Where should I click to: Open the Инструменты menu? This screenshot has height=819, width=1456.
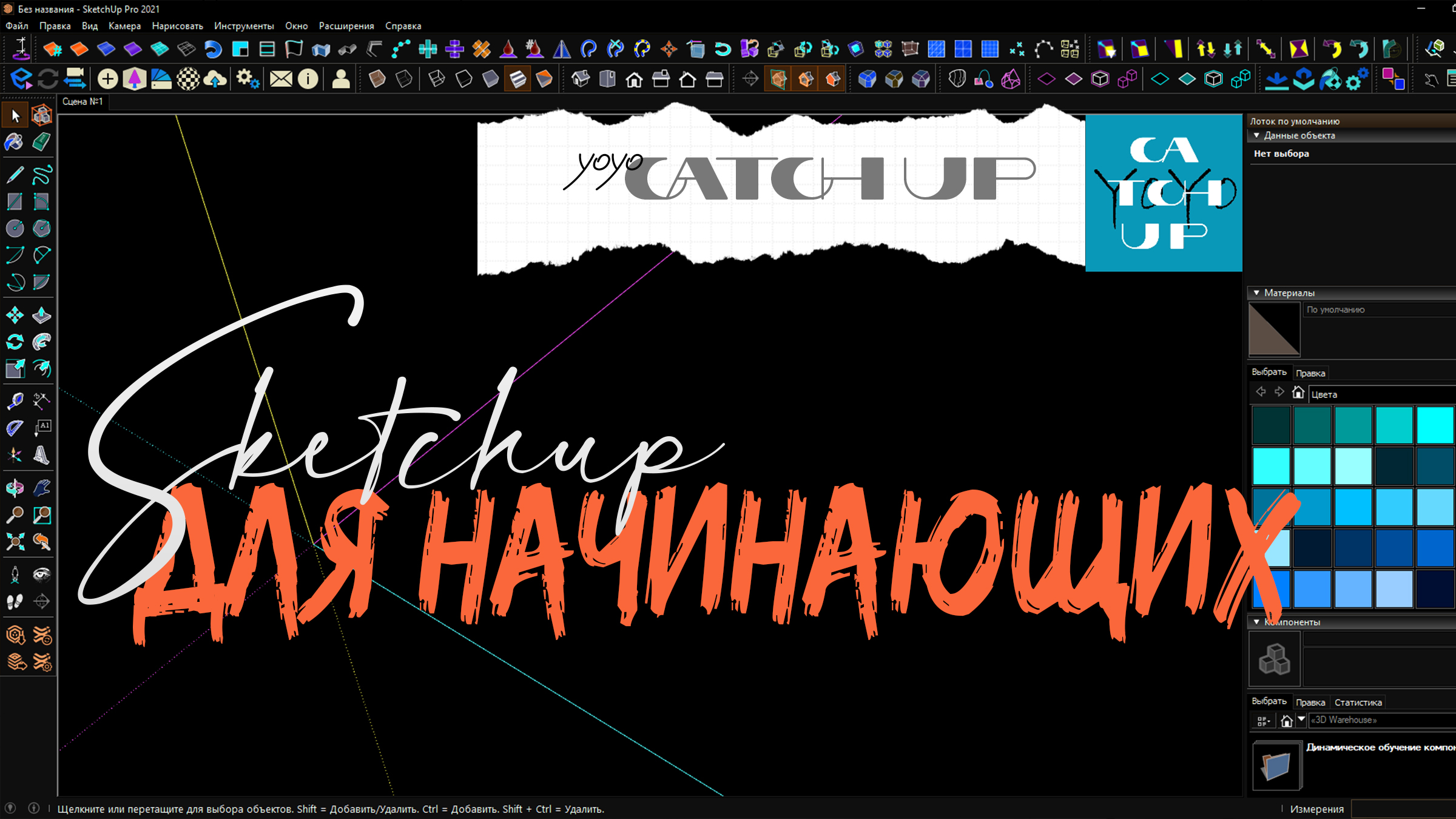click(x=244, y=26)
